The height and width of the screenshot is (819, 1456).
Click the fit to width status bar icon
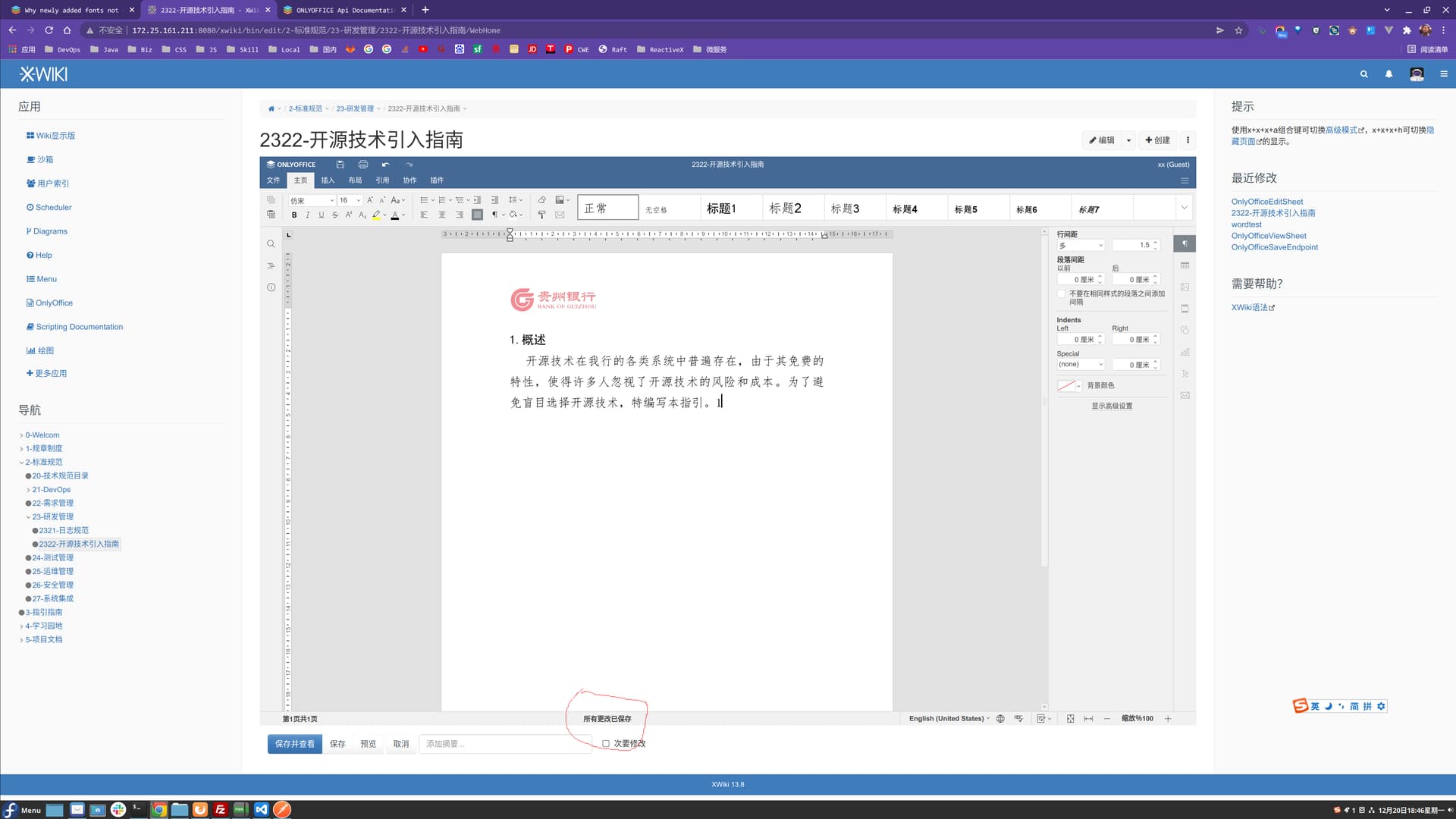(1088, 719)
